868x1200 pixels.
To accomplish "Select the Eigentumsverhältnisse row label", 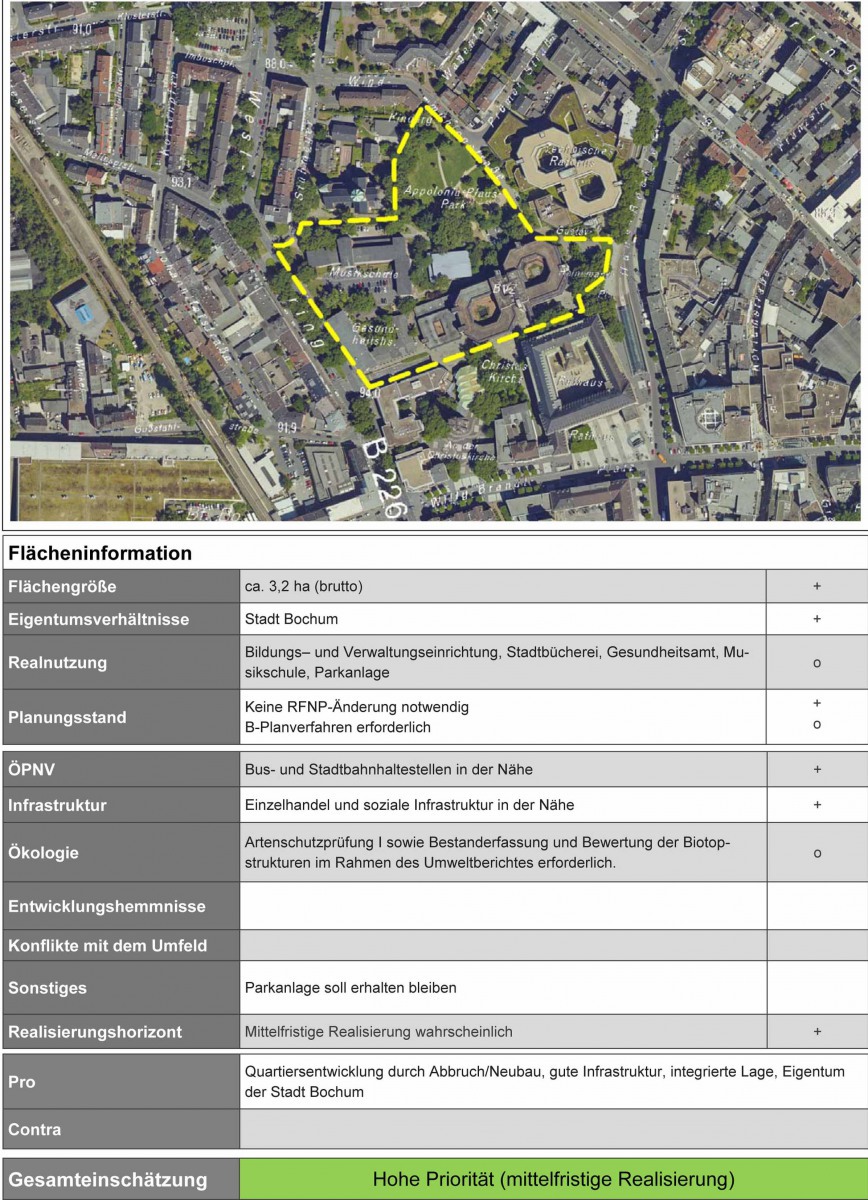I will 98,619.
